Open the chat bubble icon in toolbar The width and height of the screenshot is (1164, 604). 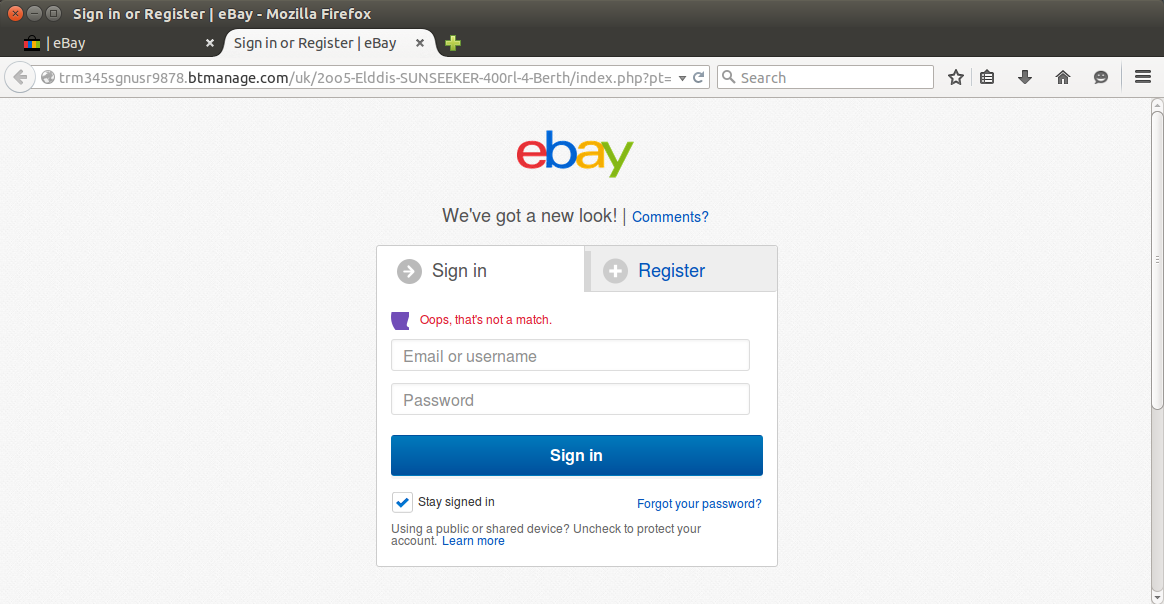pos(1100,77)
